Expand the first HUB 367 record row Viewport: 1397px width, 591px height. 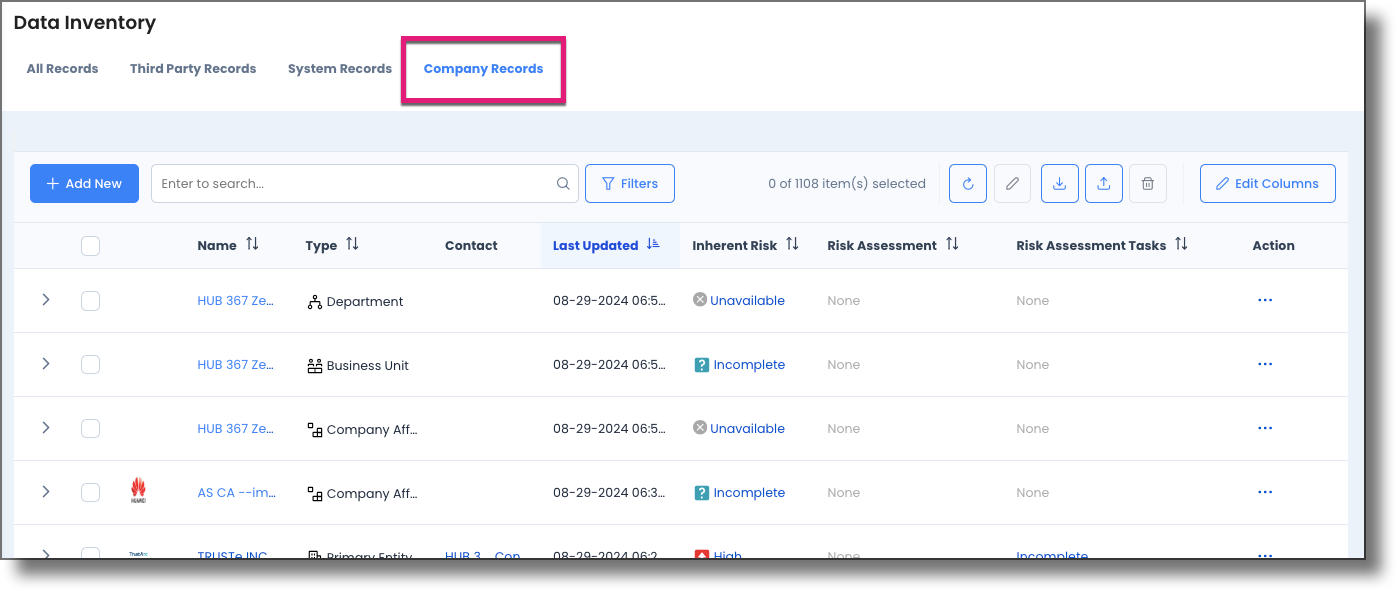[x=45, y=300]
